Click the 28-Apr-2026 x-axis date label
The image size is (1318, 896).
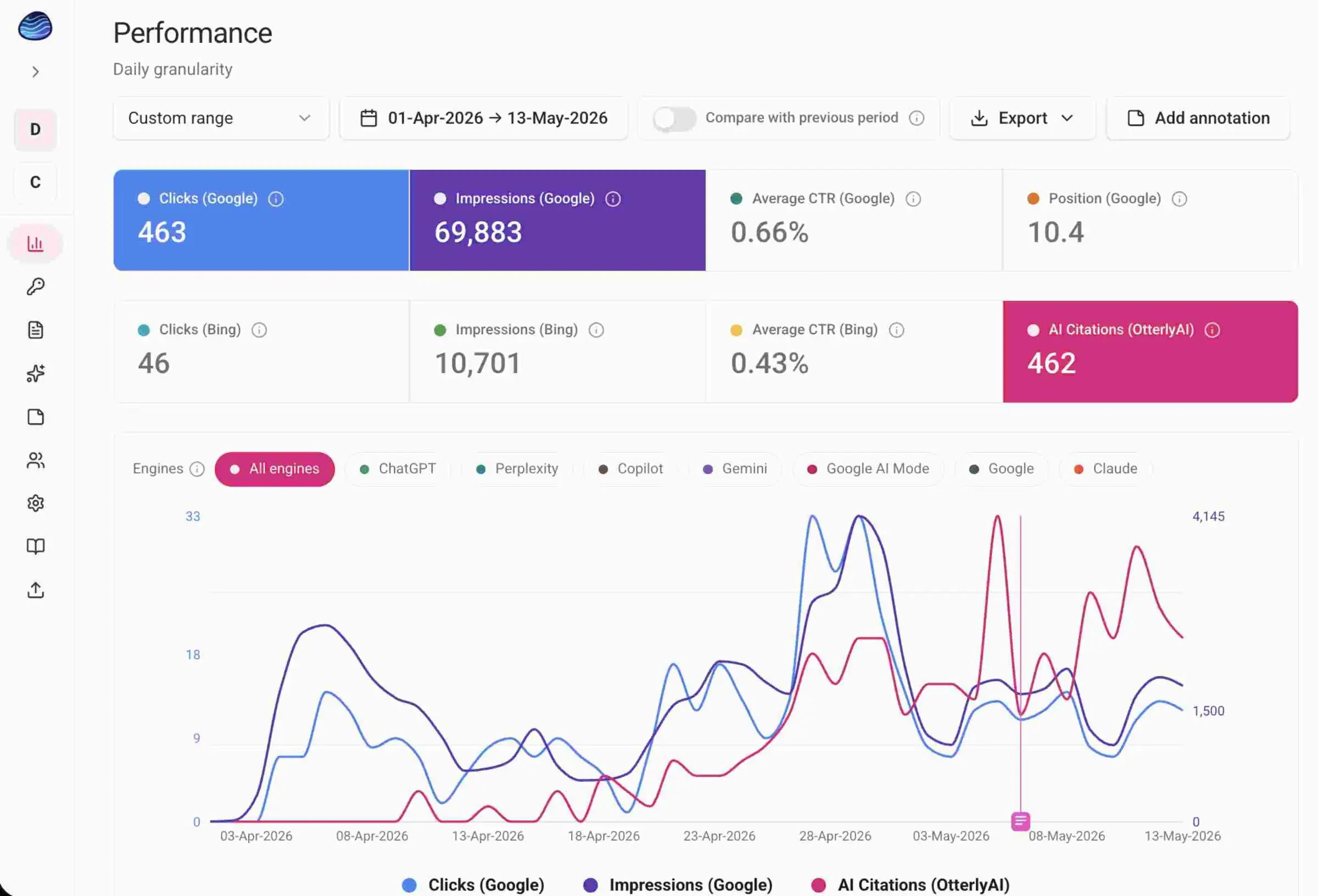pyautogui.click(x=835, y=836)
